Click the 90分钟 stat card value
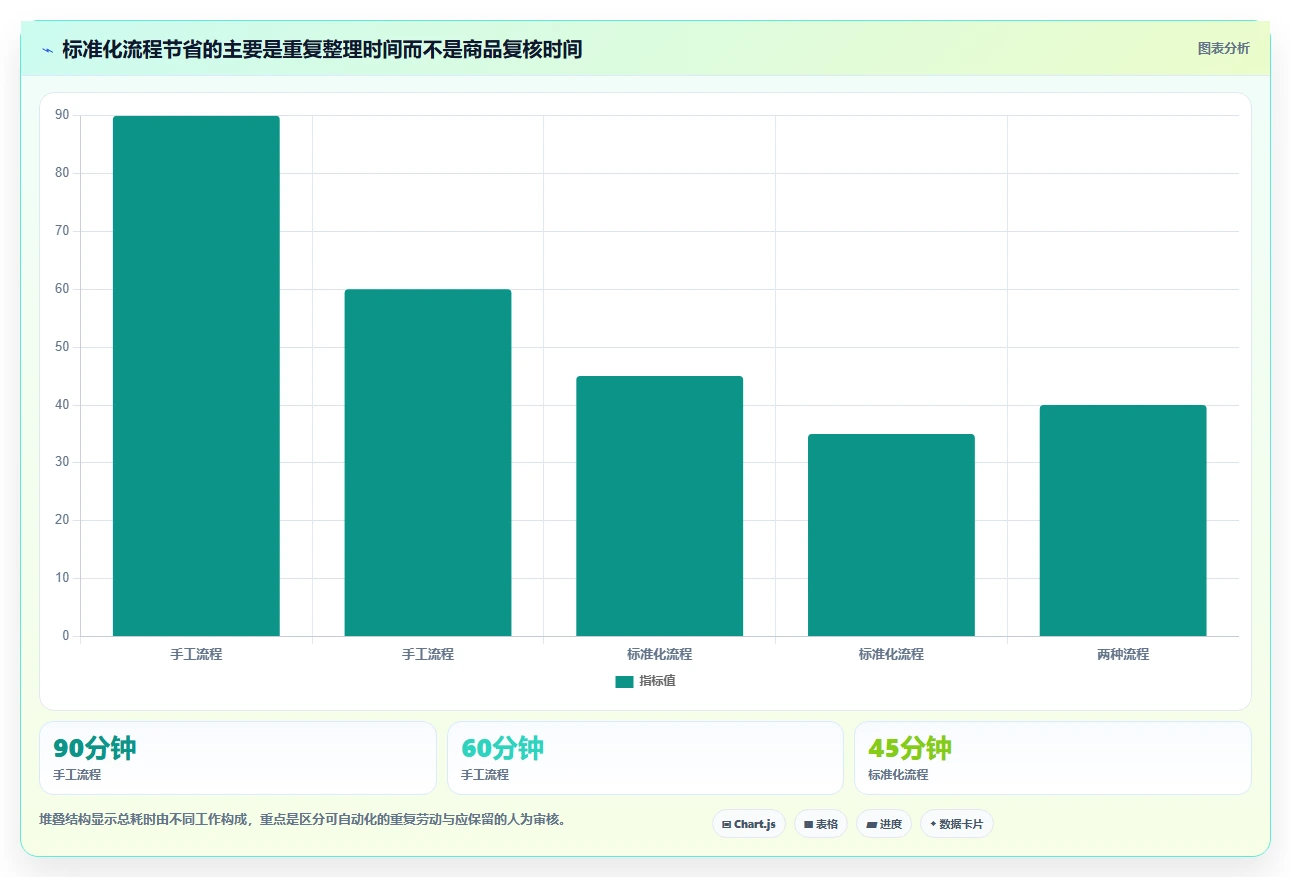Image resolution: width=1291 pixels, height=877 pixels. [95, 748]
